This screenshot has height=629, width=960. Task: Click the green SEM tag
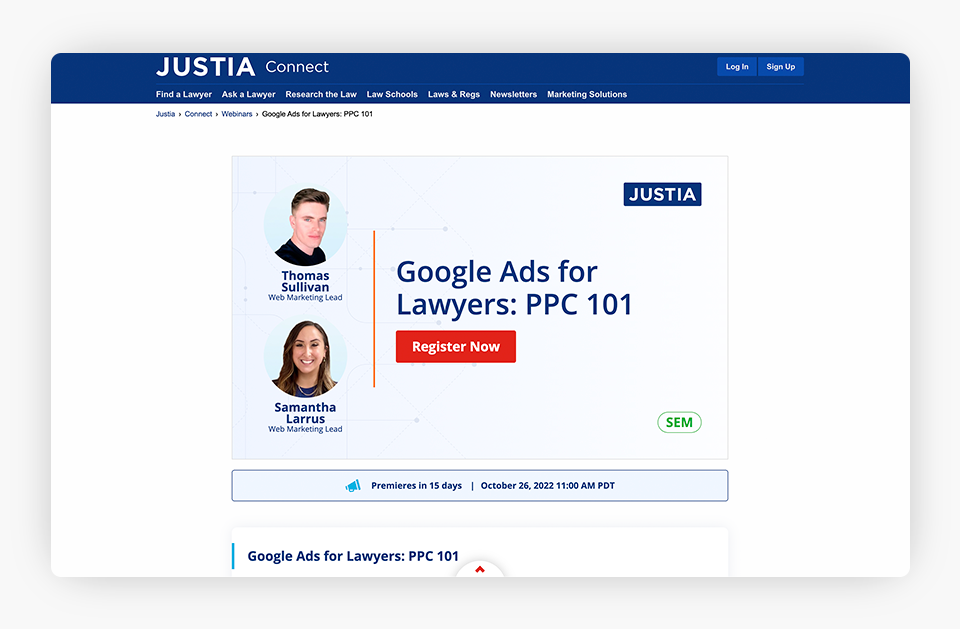(x=679, y=422)
